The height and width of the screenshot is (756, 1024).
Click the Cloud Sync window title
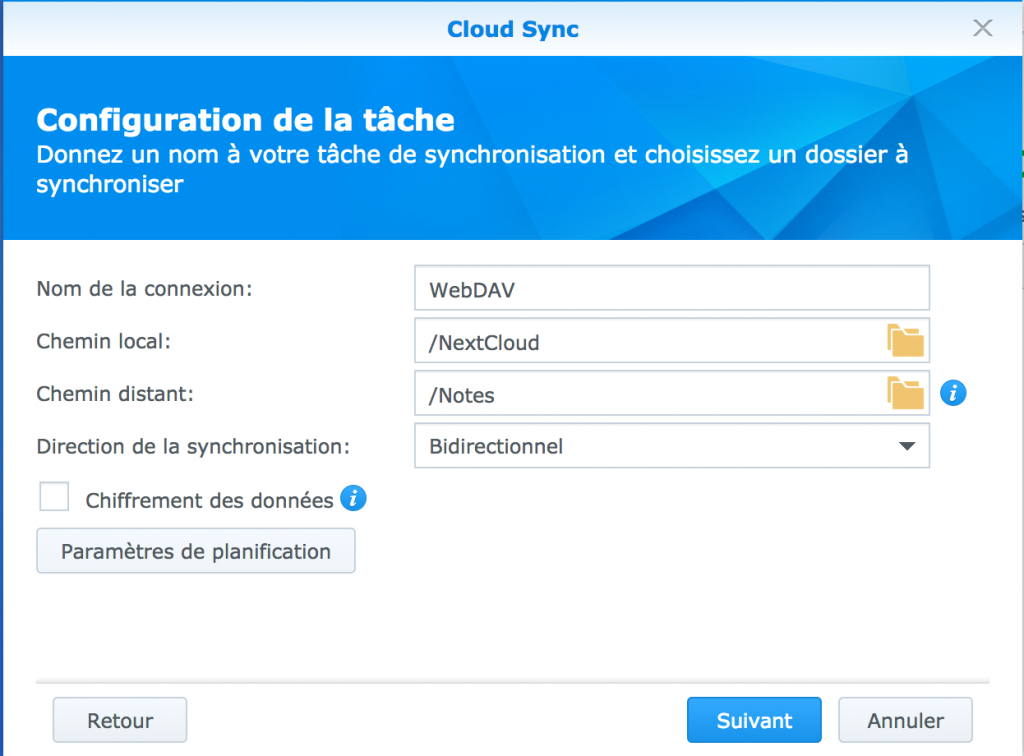pos(512,28)
